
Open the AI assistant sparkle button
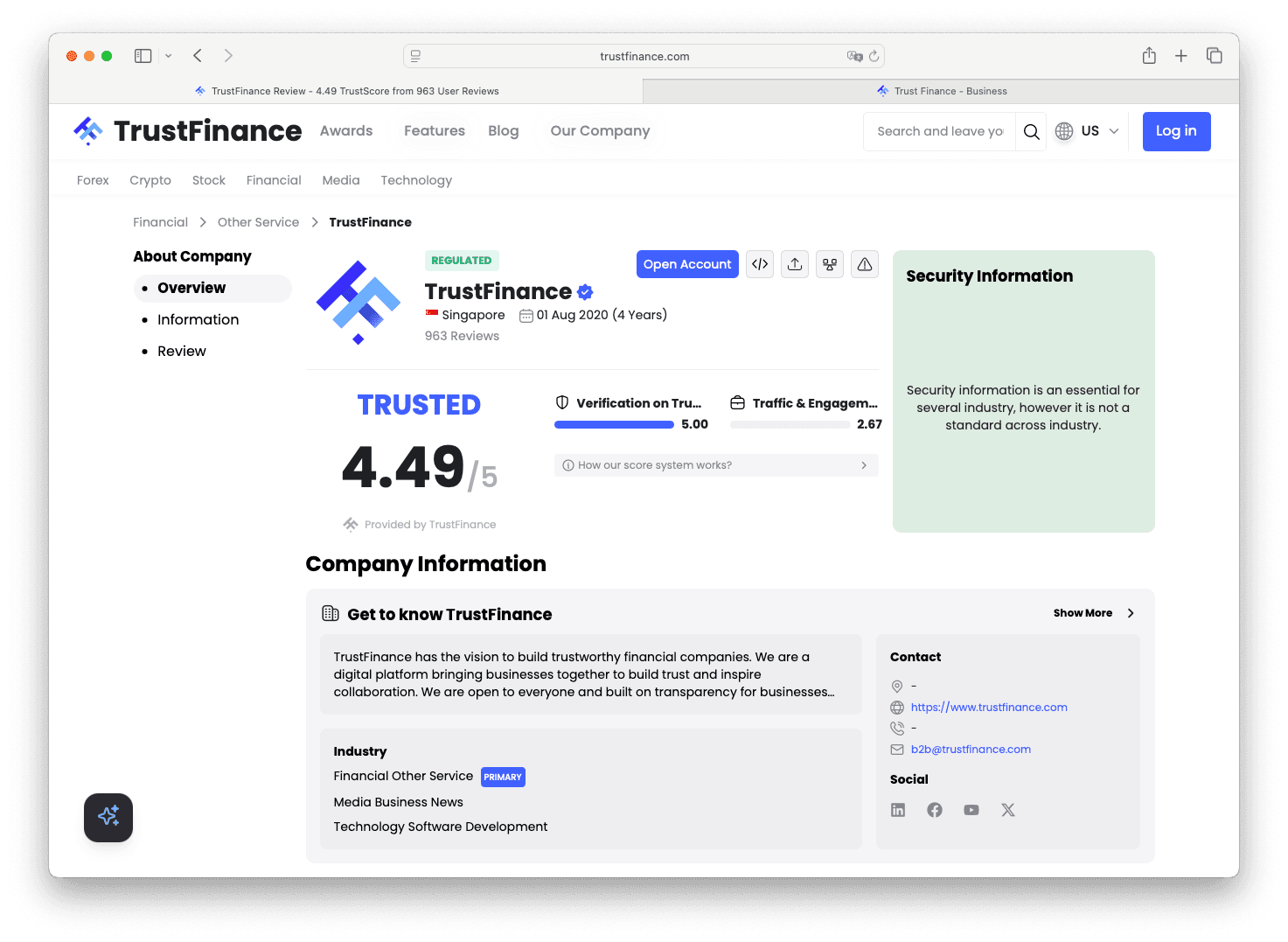pyautogui.click(x=108, y=818)
